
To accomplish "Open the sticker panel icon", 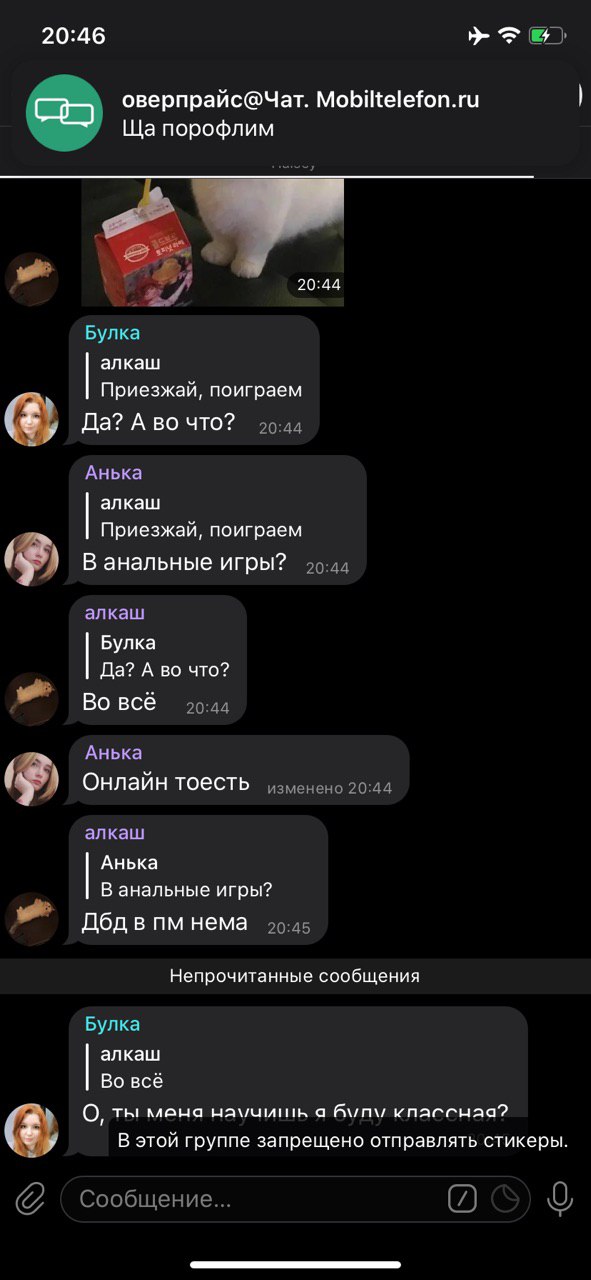I will (506, 1198).
